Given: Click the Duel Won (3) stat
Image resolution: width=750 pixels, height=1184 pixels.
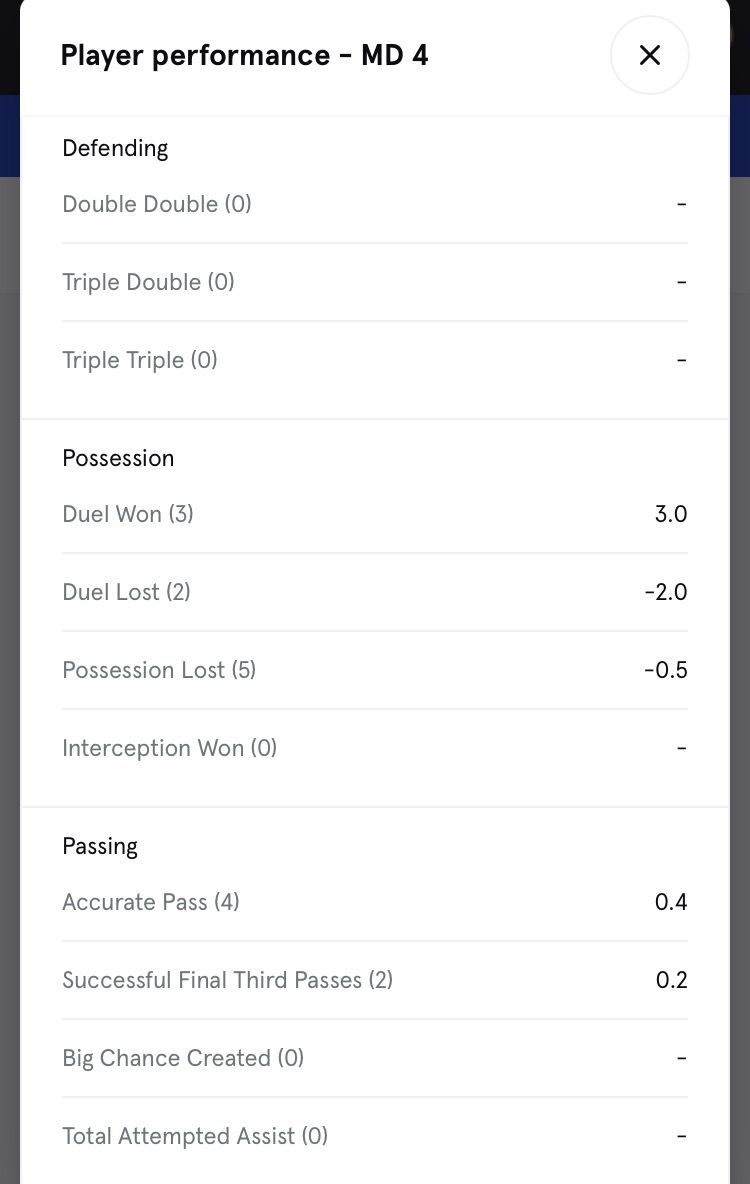Looking at the screenshot, I should (x=128, y=514).
